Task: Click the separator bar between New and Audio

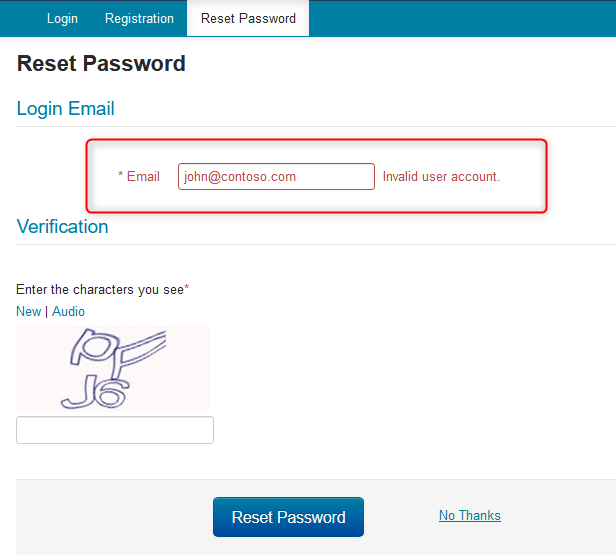Action: (x=46, y=311)
